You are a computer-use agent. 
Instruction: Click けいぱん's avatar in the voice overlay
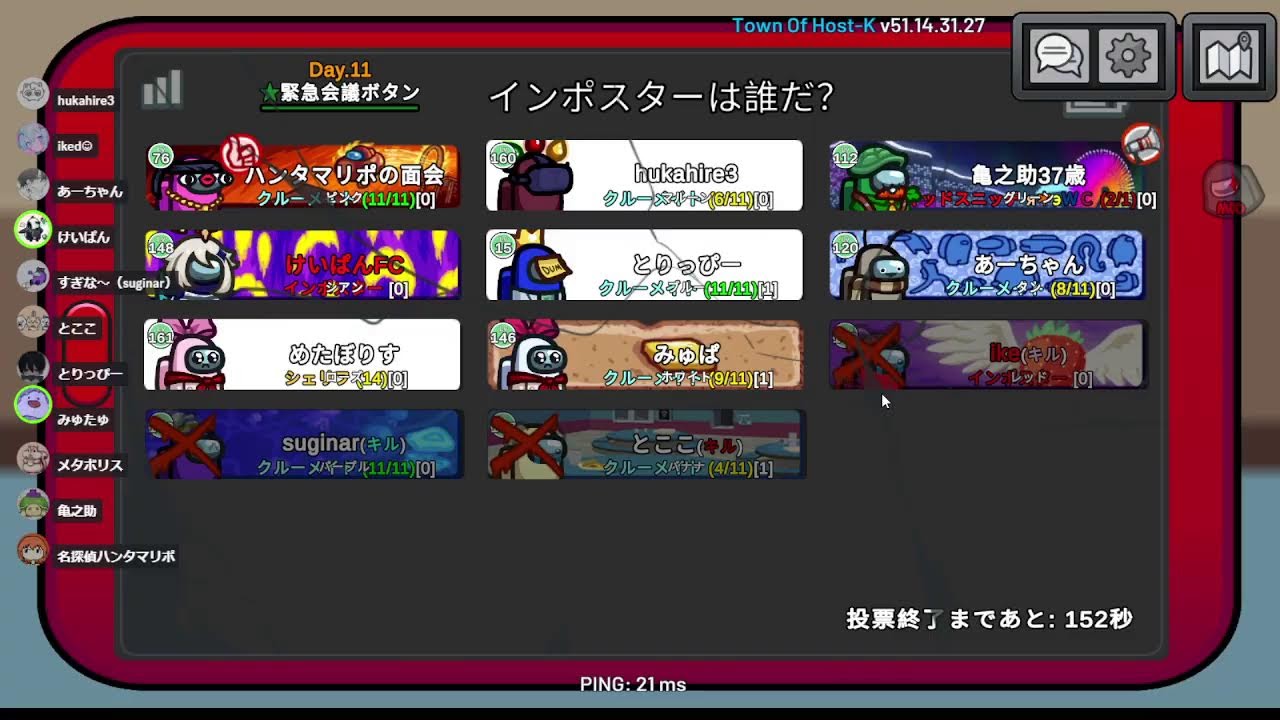click(x=33, y=231)
